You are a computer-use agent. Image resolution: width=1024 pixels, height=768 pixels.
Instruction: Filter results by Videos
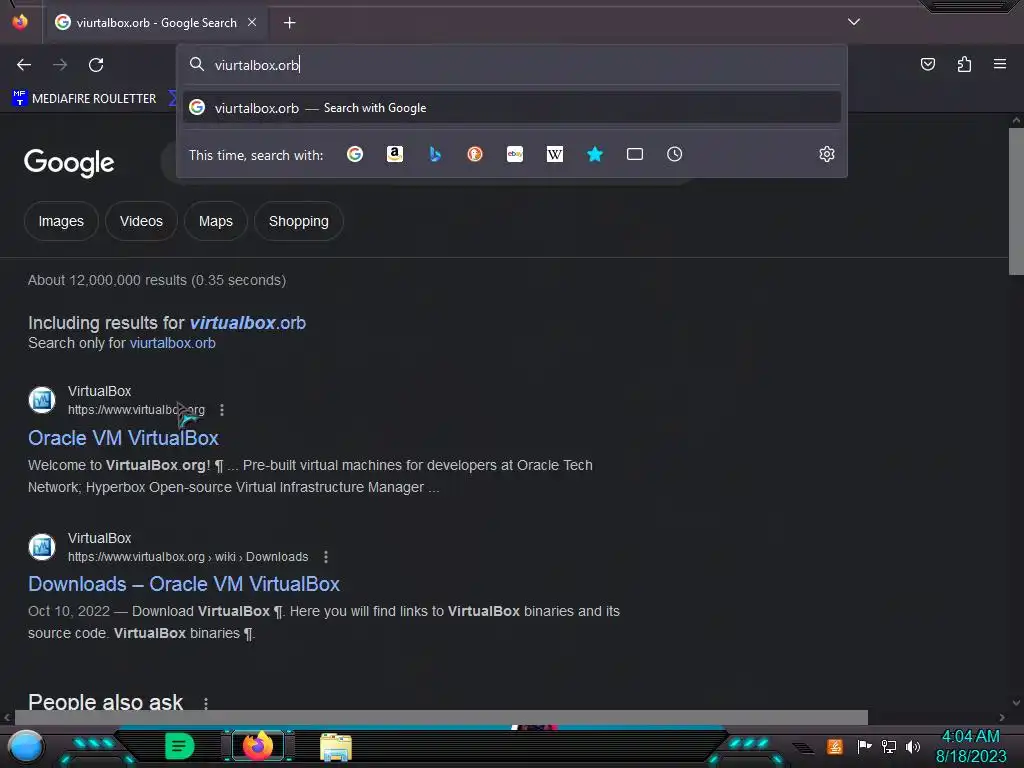141,221
